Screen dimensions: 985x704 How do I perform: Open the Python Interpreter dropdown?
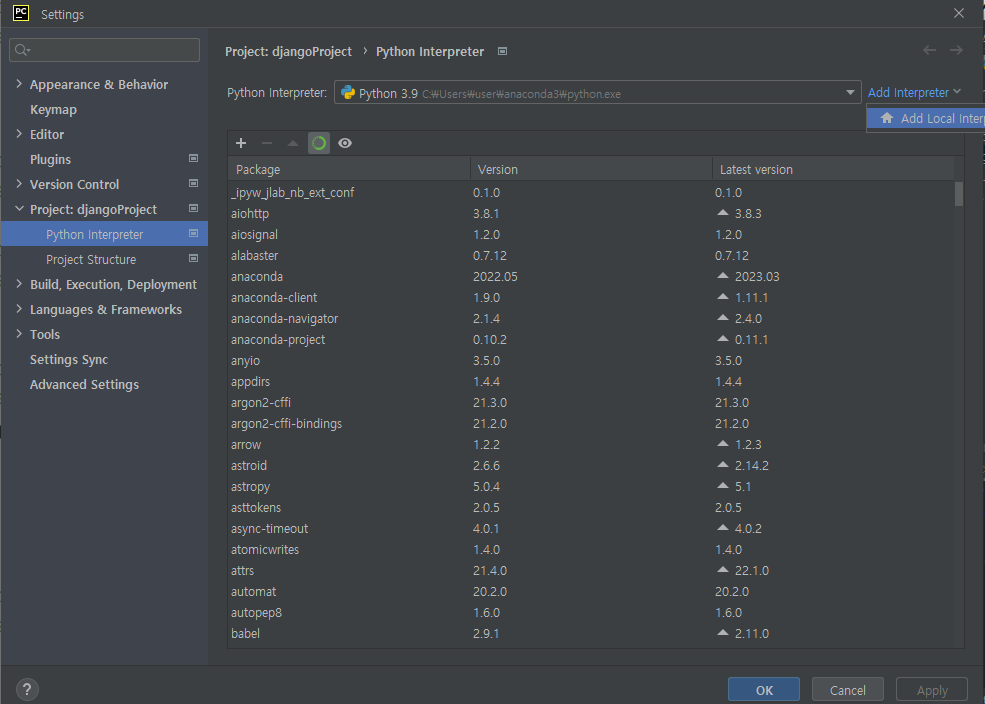[597, 93]
